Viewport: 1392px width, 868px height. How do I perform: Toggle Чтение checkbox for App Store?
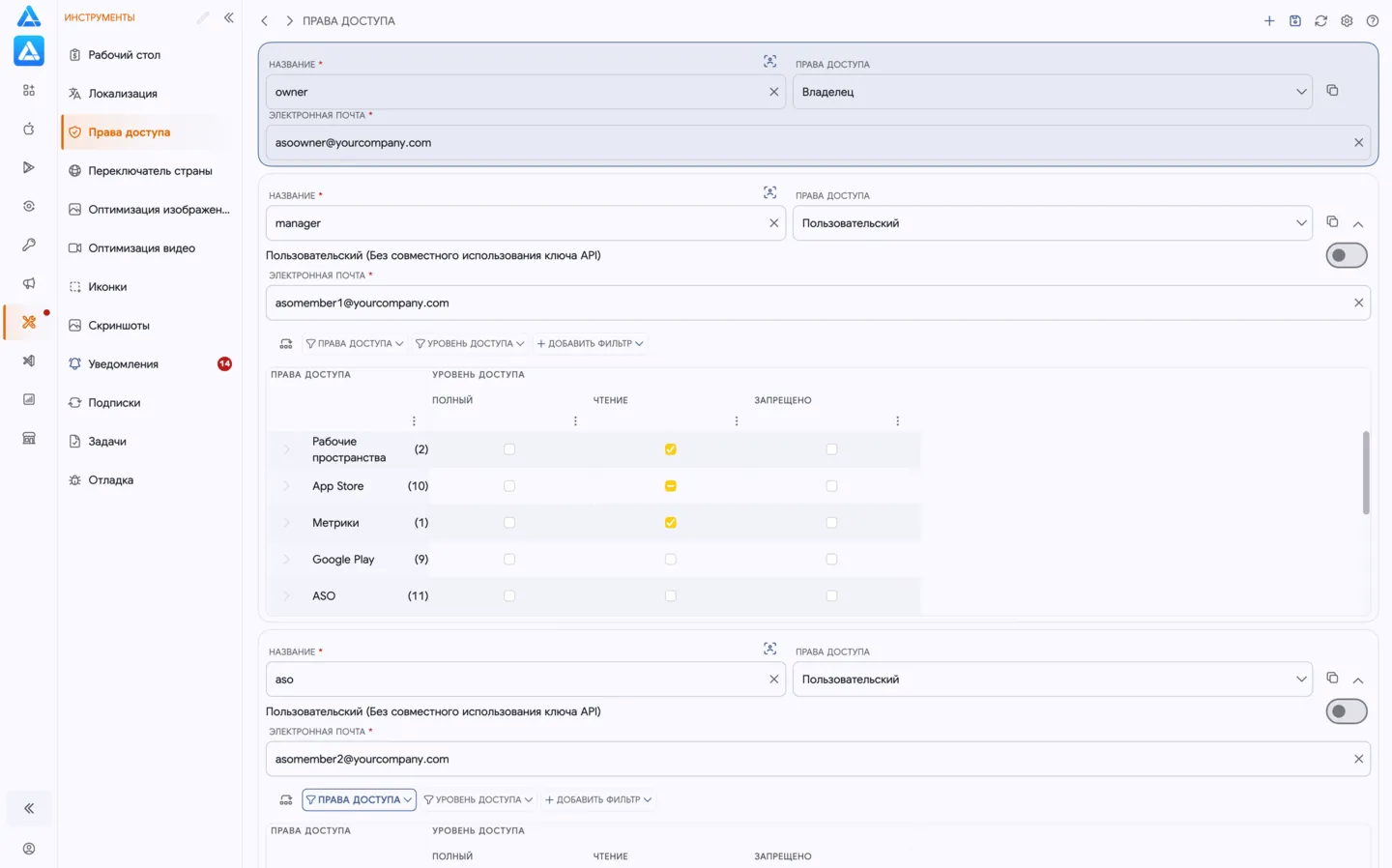pyautogui.click(x=670, y=486)
